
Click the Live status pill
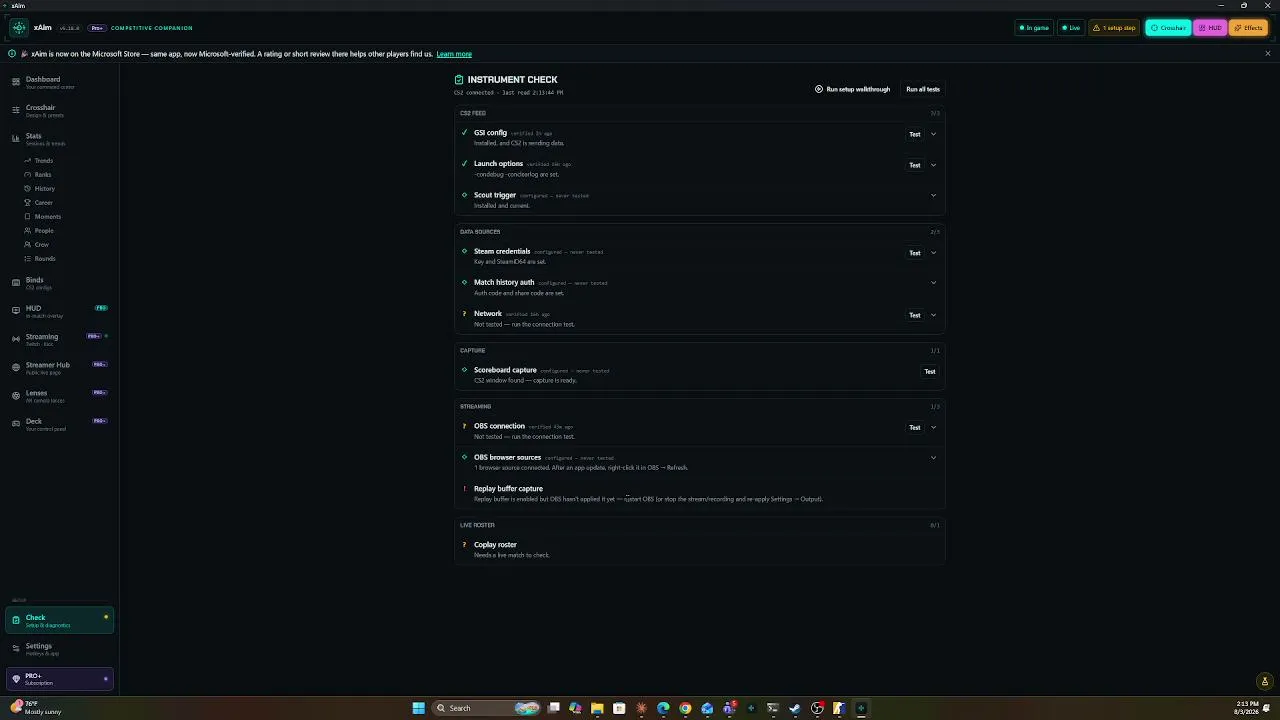point(1071,28)
